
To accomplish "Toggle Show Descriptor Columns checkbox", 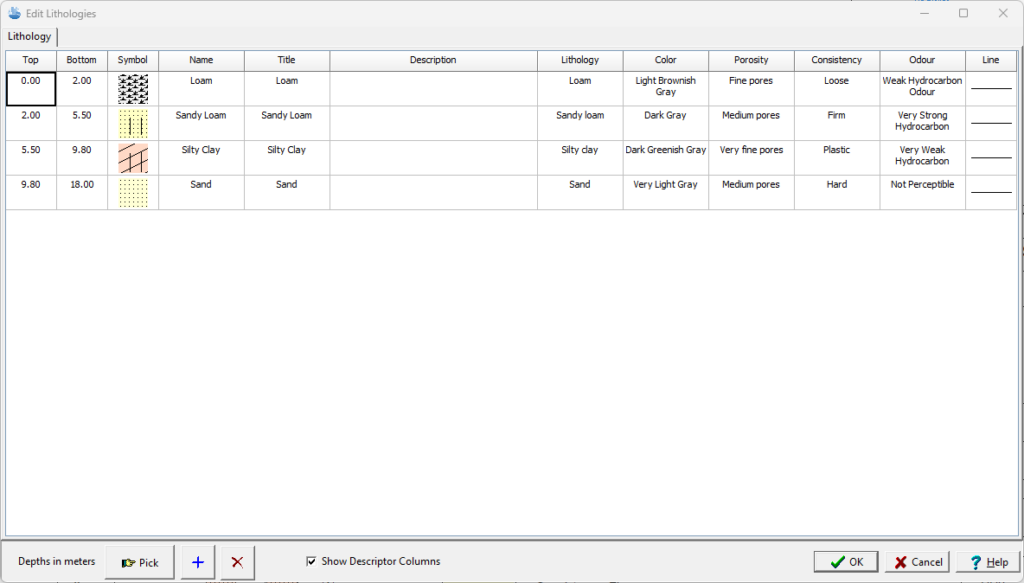I will 312,561.
